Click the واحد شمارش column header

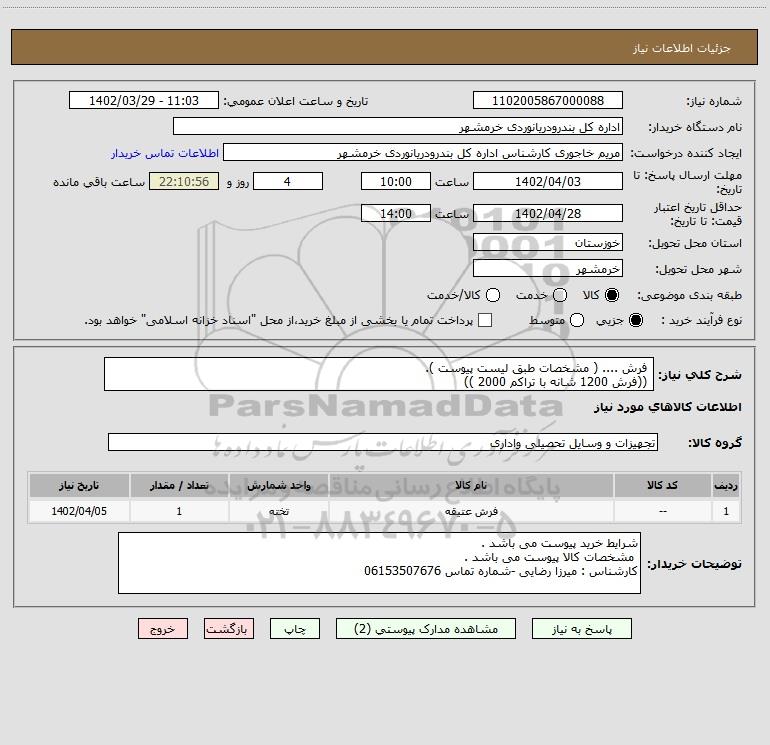coord(278,485)
